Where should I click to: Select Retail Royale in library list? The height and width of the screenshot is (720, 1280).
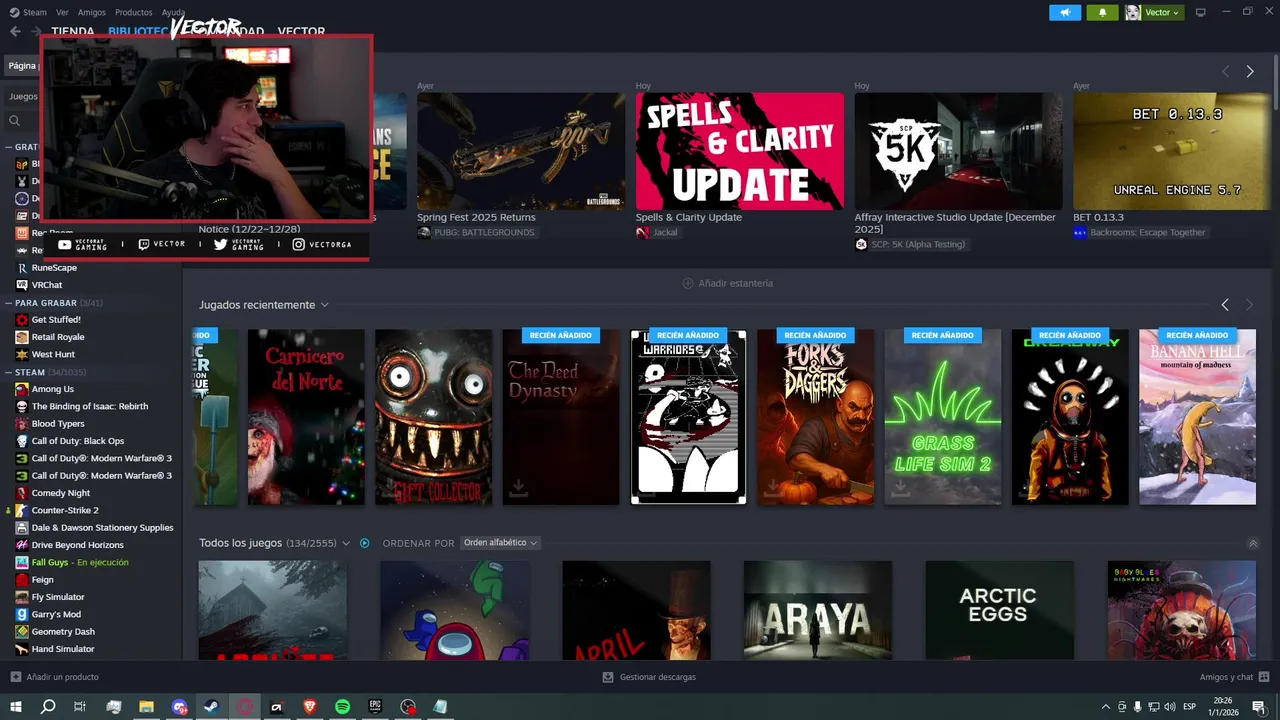pos(58,337)
